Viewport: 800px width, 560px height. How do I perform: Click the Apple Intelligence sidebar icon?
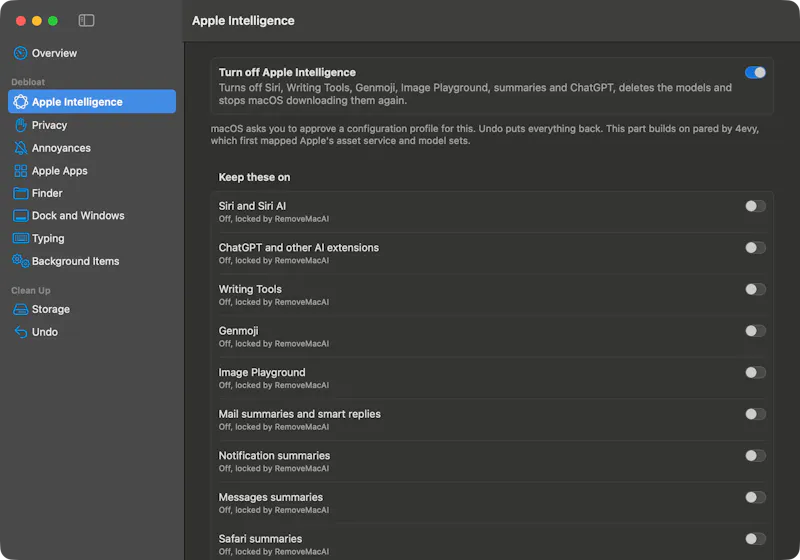click(20, 101)
